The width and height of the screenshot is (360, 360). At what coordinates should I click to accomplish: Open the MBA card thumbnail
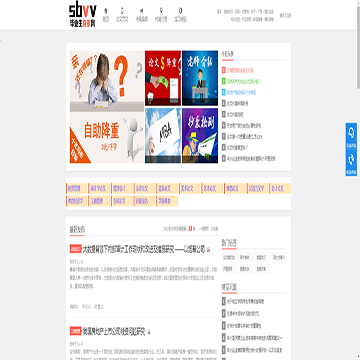pyautogui.click(x=163, y=135)
